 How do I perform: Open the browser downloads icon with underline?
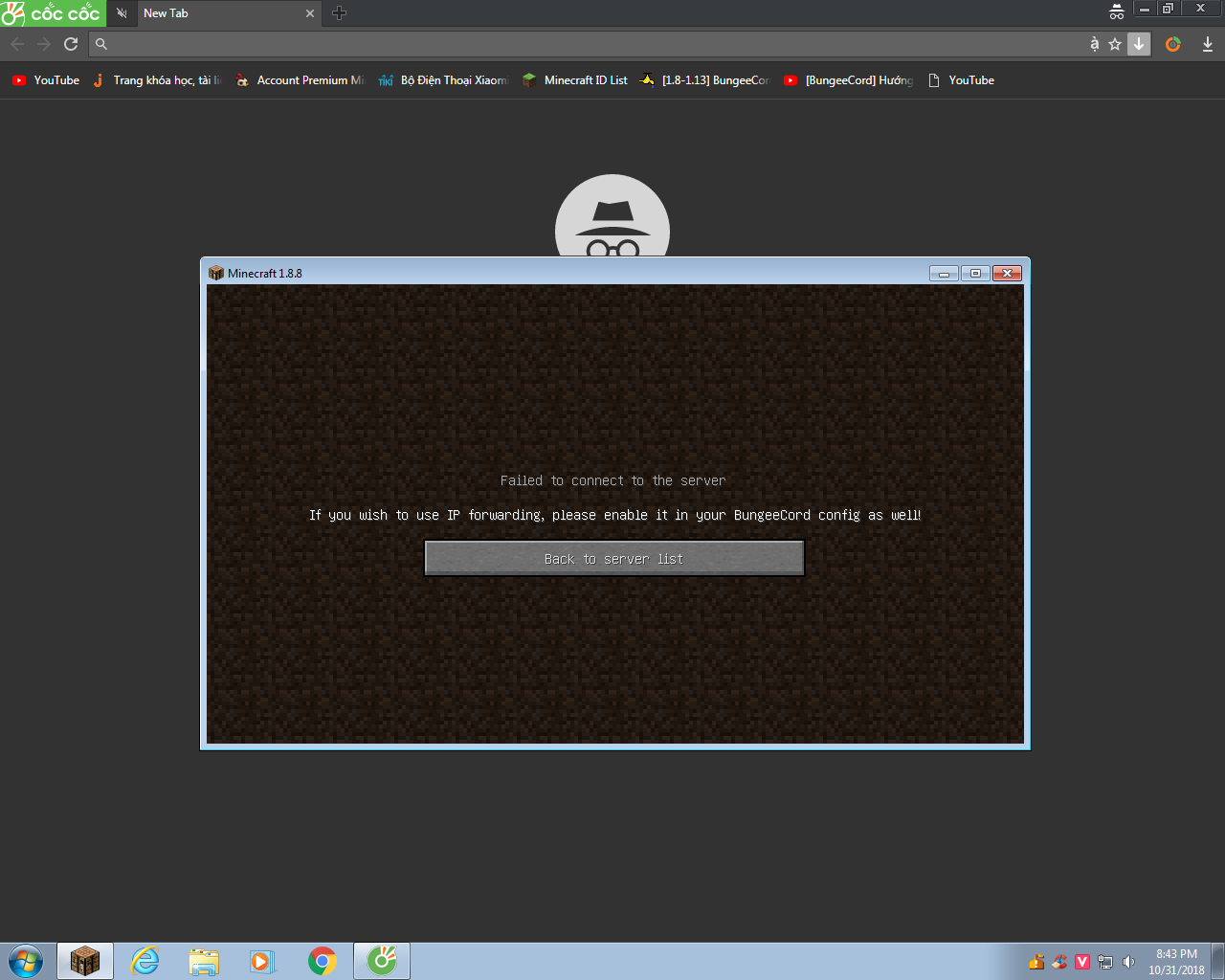pos(1208,44)
